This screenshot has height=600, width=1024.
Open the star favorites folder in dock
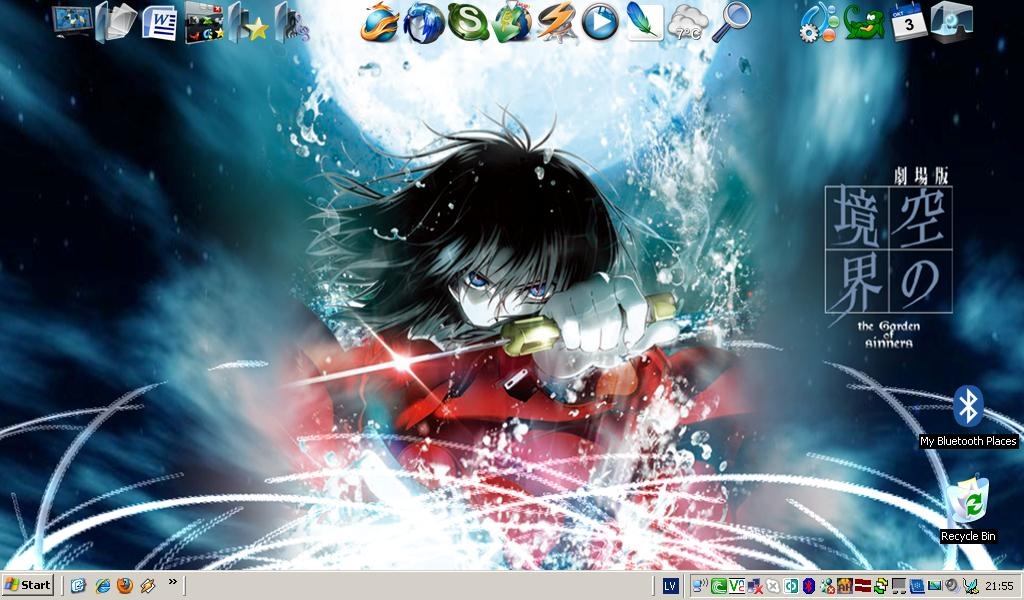click(248, 22)
